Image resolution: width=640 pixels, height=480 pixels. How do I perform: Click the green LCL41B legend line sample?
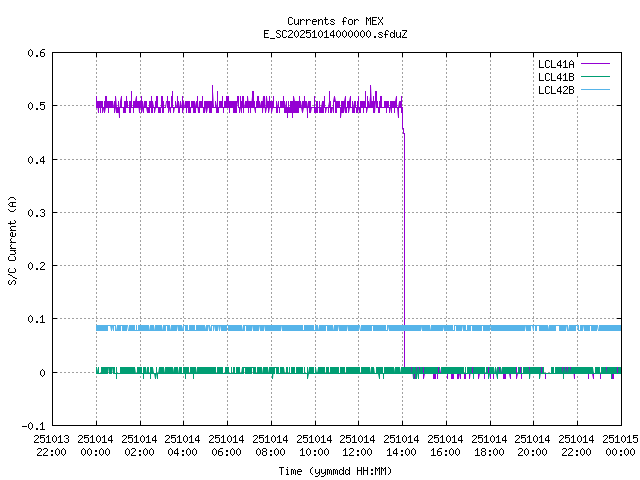[594, 77]
